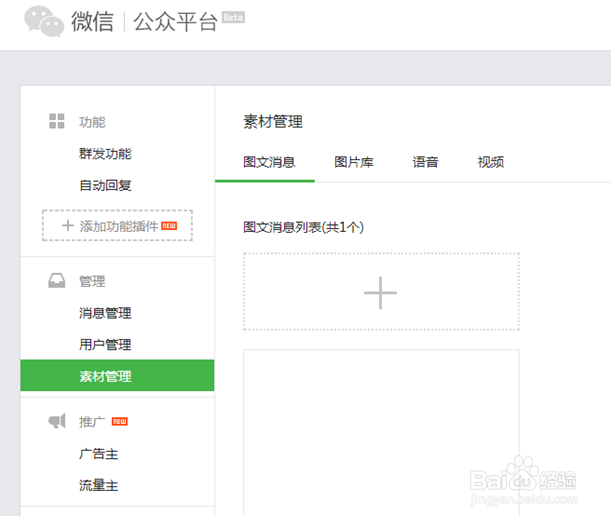The width and height of the screenshot is (613, 521).
Task: Click the 图文消息列表(共1个) label
Action: point(303,227)
